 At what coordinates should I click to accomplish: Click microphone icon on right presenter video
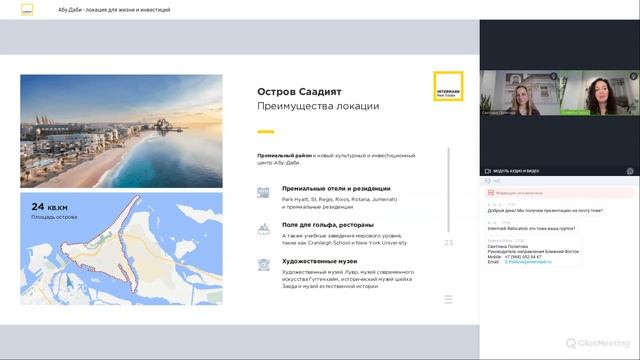click(x=633, y=76)
